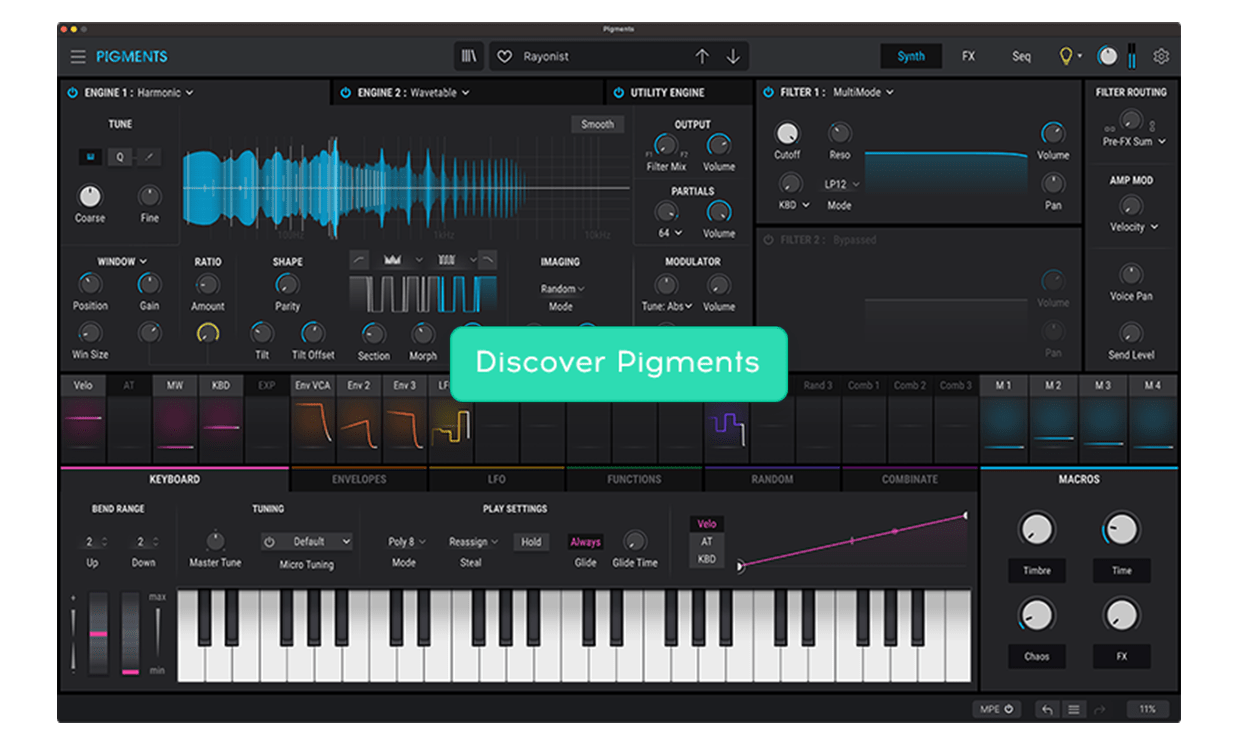Click the filter Reso knob

coord(840,133)
